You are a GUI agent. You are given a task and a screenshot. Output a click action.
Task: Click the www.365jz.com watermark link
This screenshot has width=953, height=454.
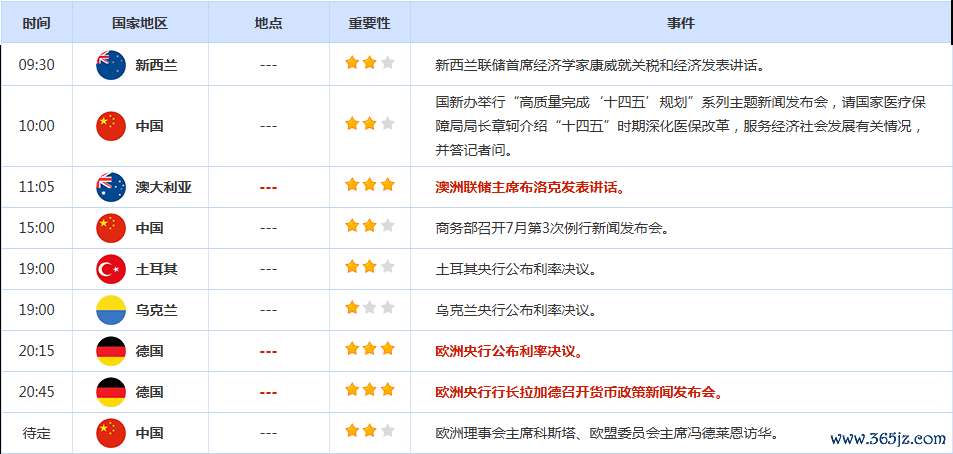[x=887, y=438]
